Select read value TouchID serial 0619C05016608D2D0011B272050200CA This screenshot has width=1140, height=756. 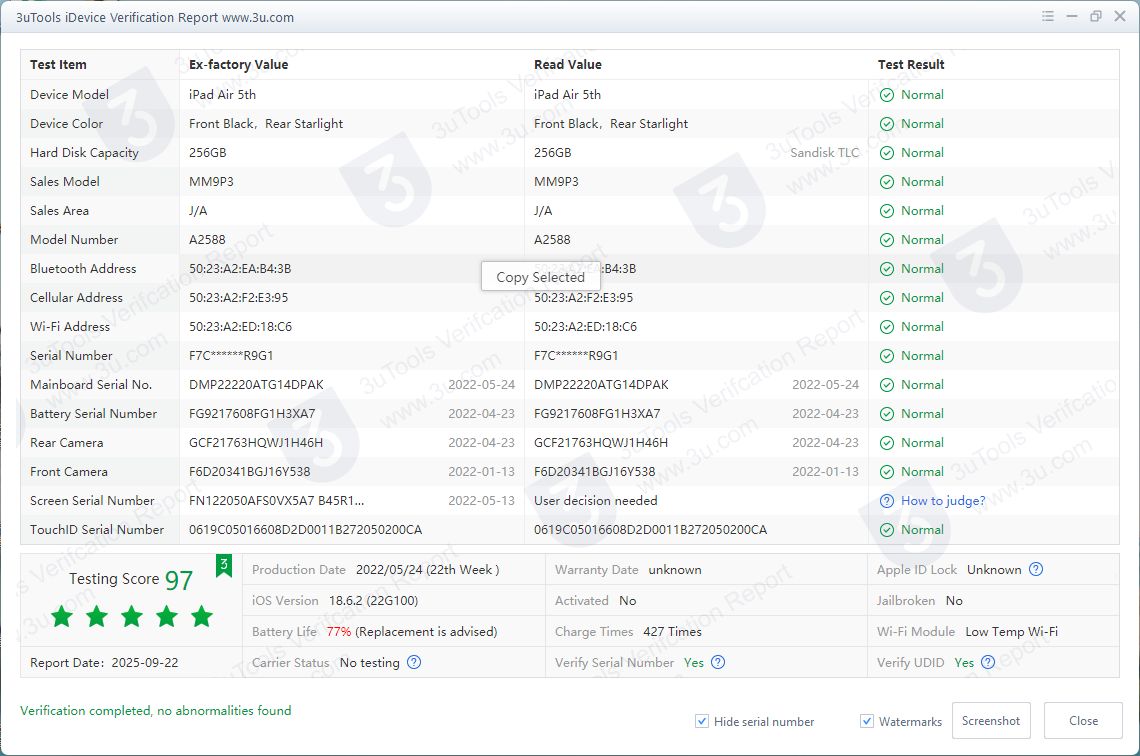tap(650, 530)
